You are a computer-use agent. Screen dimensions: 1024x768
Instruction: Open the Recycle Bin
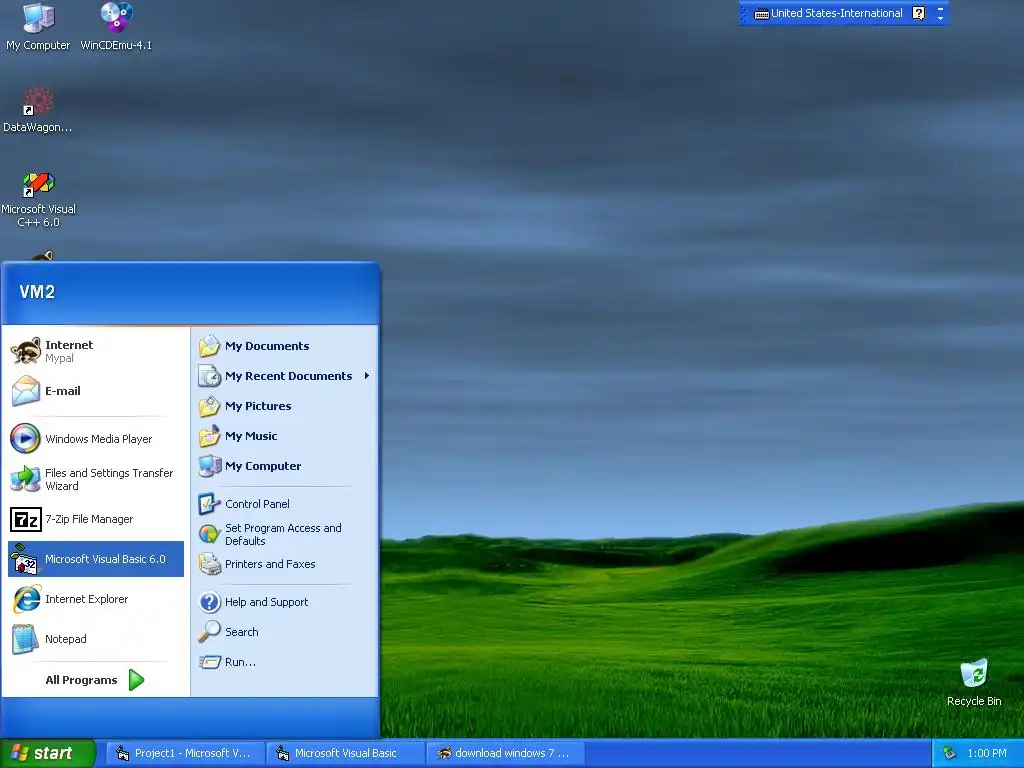[x=974, y=683]
